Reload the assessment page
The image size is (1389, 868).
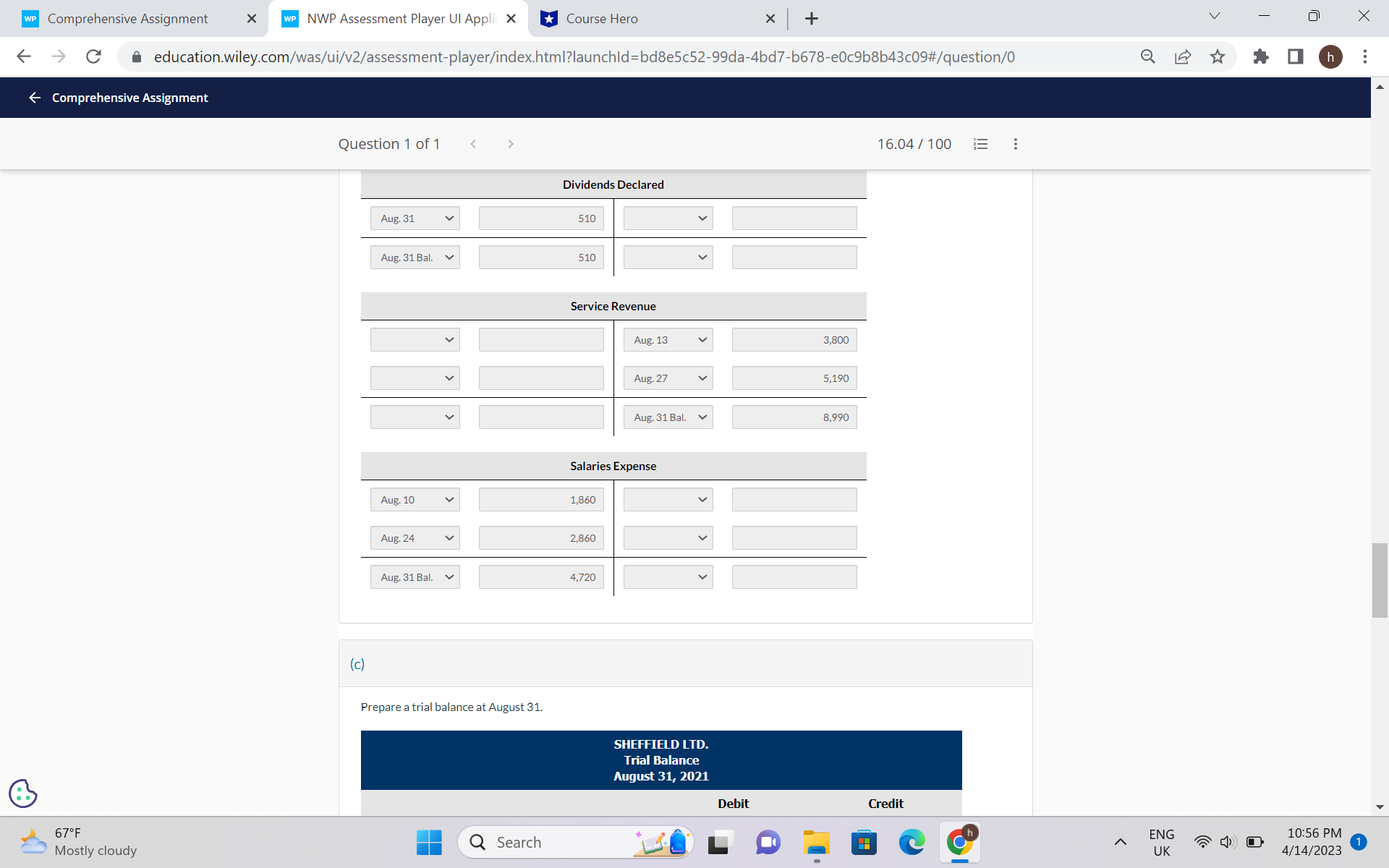point(93,56)
